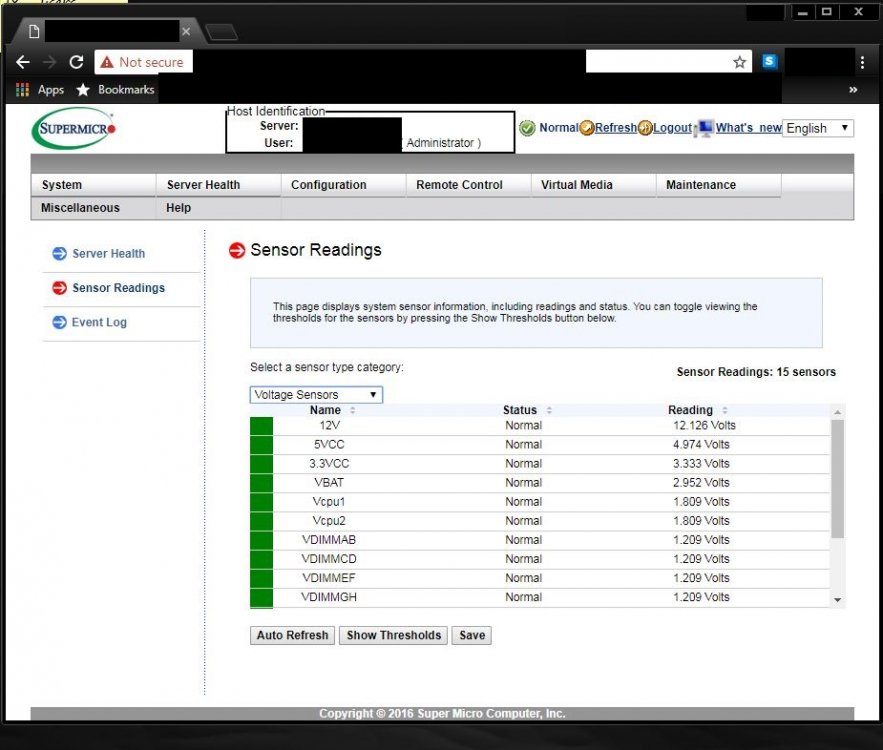Open the Remote Control menu
883x750 pixels.
point(468,185)
